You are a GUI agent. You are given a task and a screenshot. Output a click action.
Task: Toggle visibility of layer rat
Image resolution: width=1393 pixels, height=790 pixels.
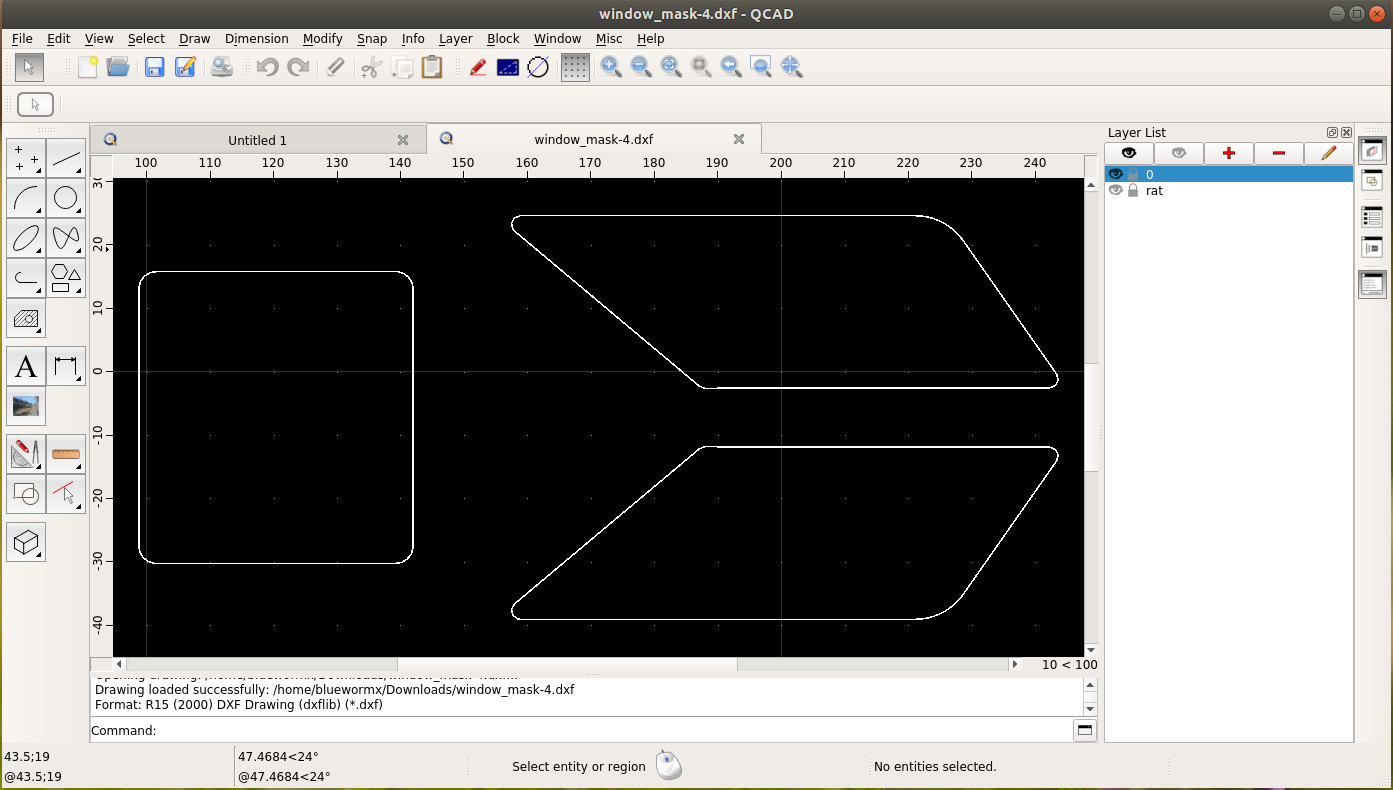coord(1116,190)
